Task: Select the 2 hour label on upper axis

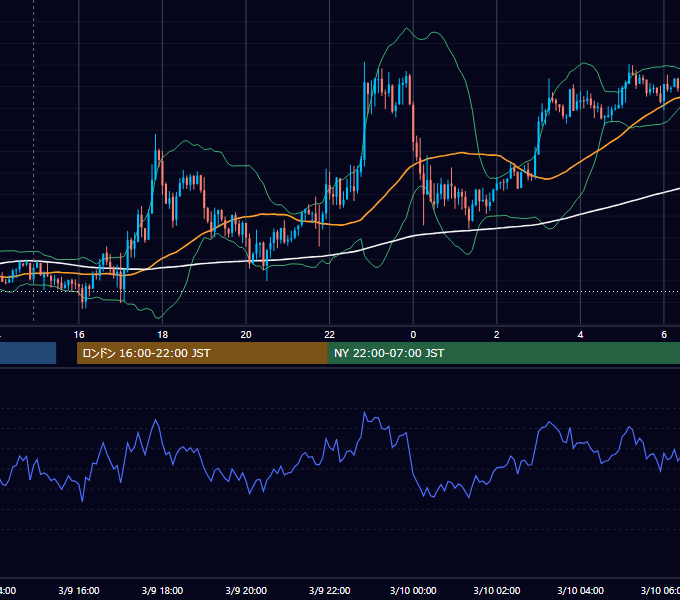Action: click(x=497, y=335)
